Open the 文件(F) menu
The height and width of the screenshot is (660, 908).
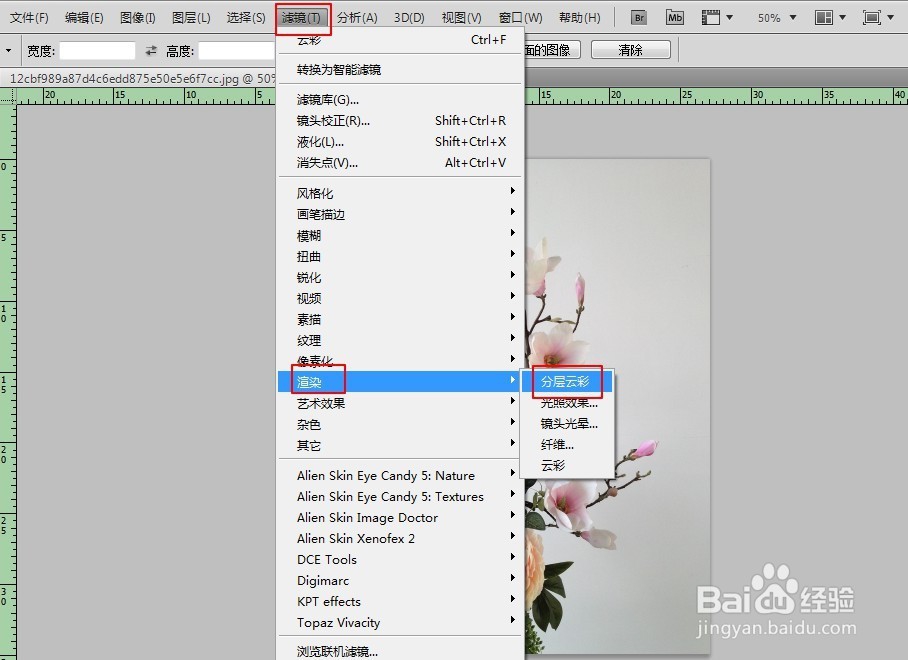coord(29,18)
